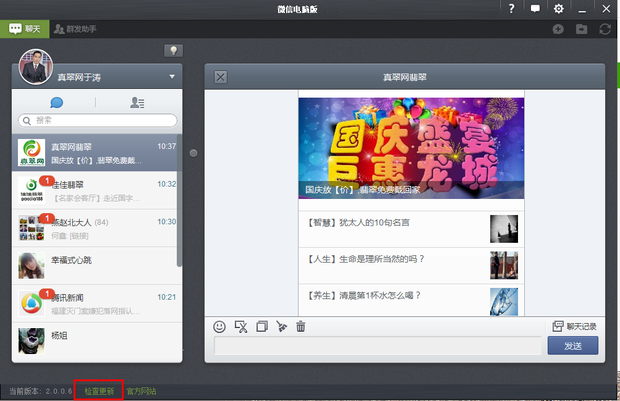Click the profile avatar of 真翠网于涛

coord(36,67)
